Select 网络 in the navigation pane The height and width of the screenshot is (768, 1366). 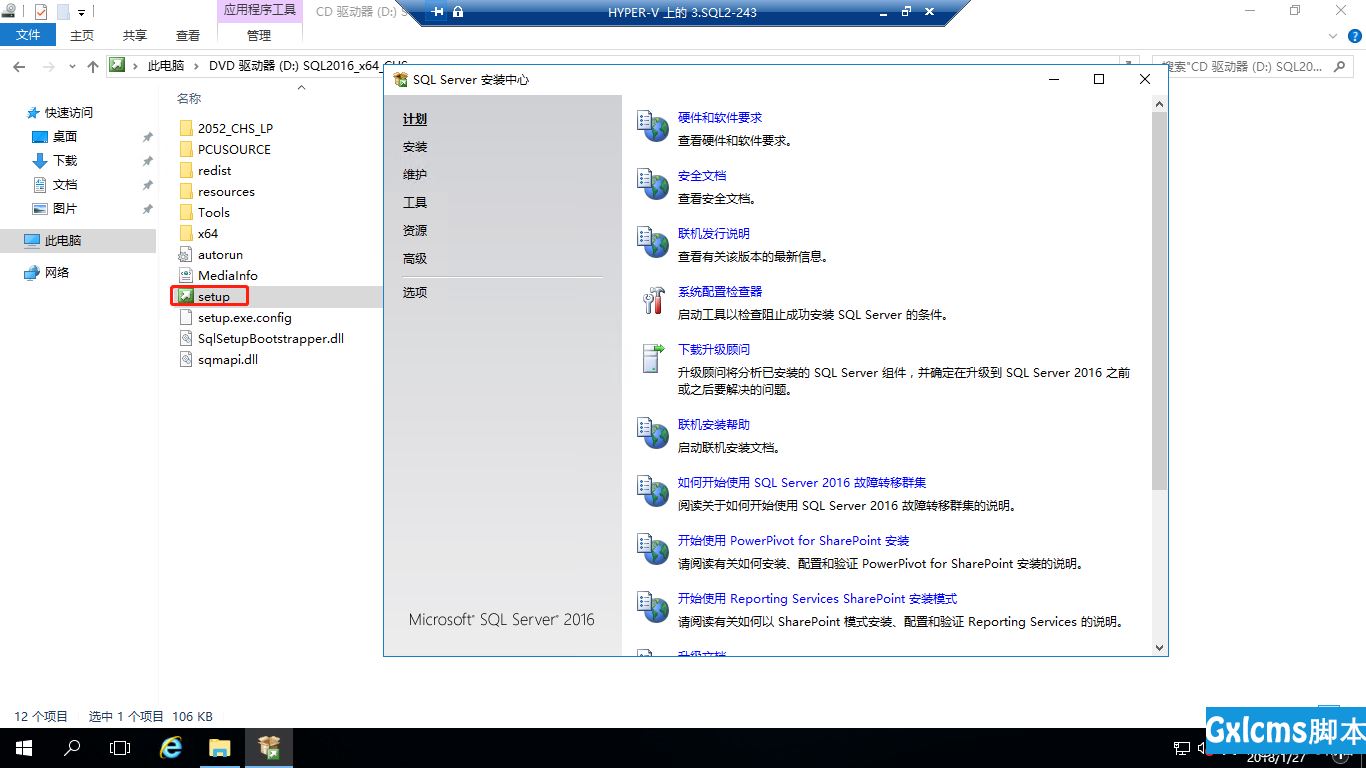pos(57,273)
